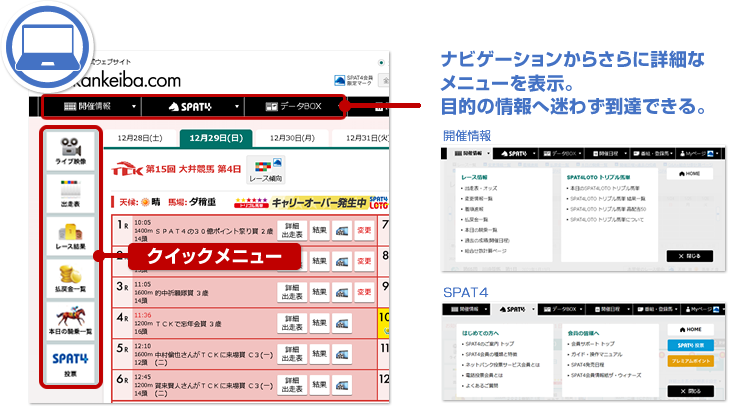Expand Myページ in the 開催情報 example panel
This screenshot has height=410, width=730.
pos(699,153)
